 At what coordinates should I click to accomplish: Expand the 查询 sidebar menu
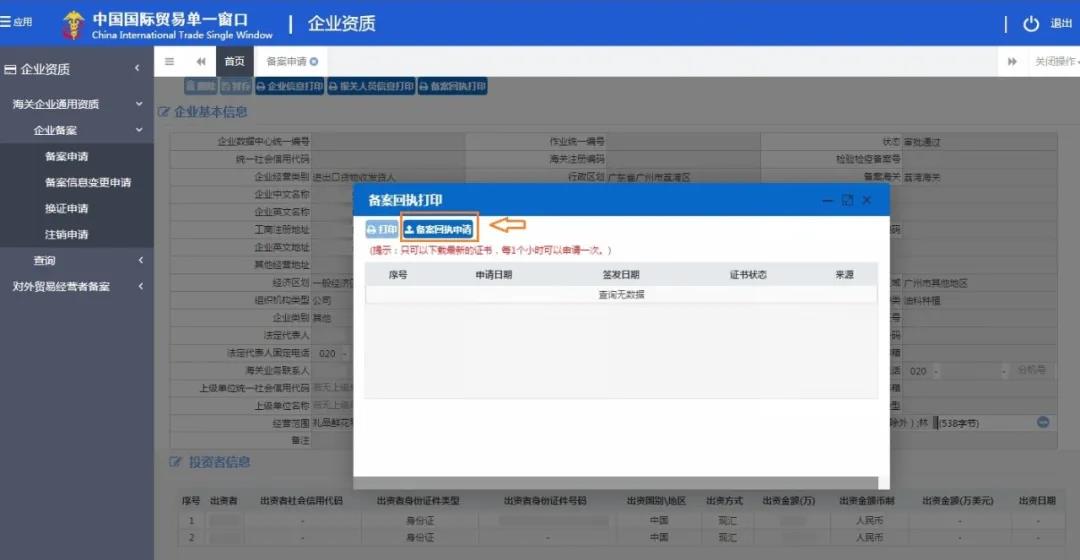pos(139,261)
